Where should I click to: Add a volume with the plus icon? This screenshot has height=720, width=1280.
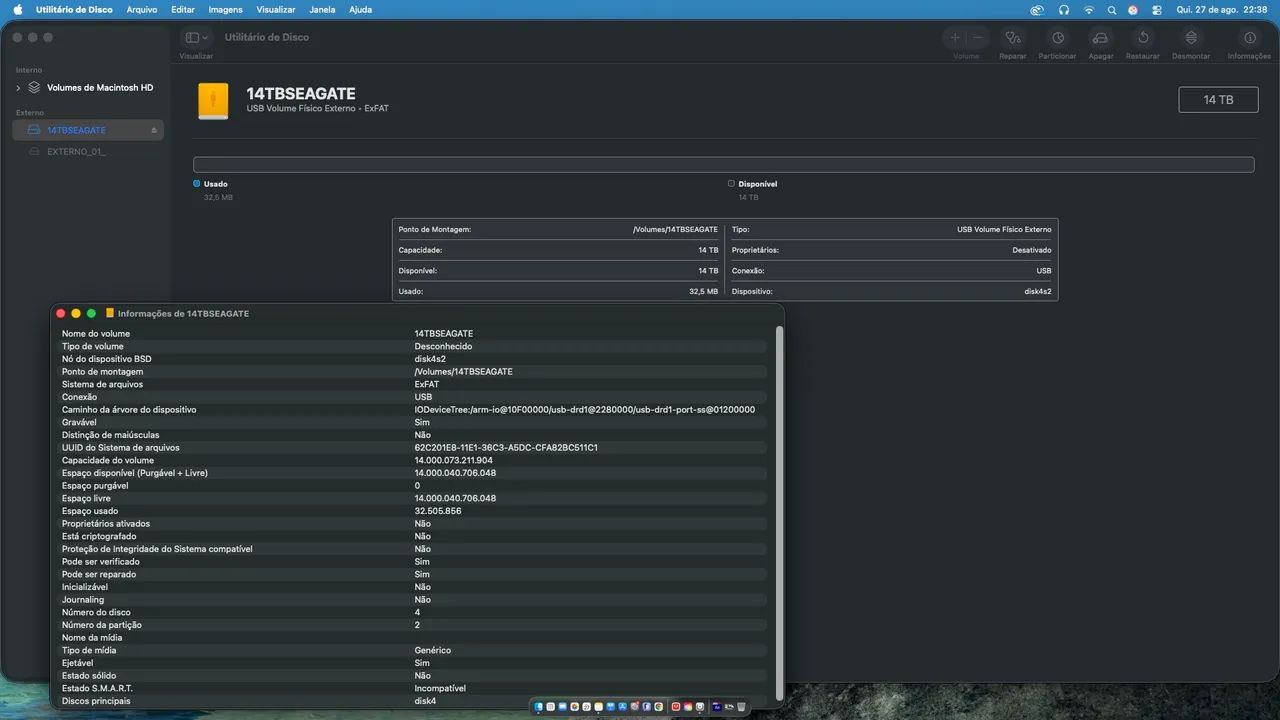pyautogui.click(x=955, y=38)
